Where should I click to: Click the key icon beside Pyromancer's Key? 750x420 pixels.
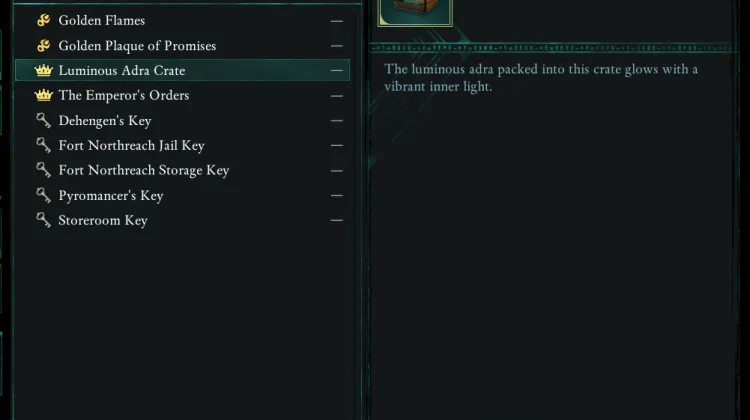[x=43, y=195]
